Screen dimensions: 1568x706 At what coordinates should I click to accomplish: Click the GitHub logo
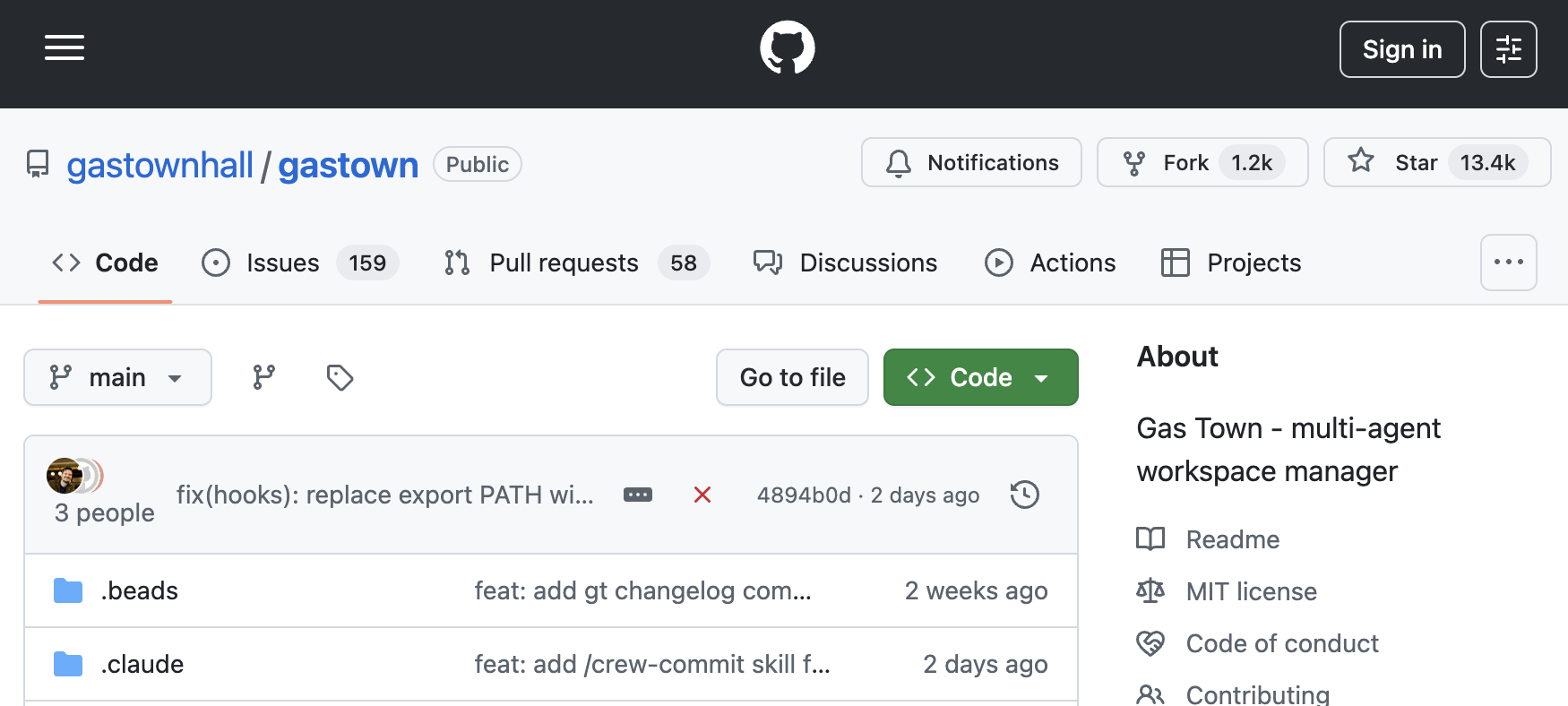pos(787,48)
